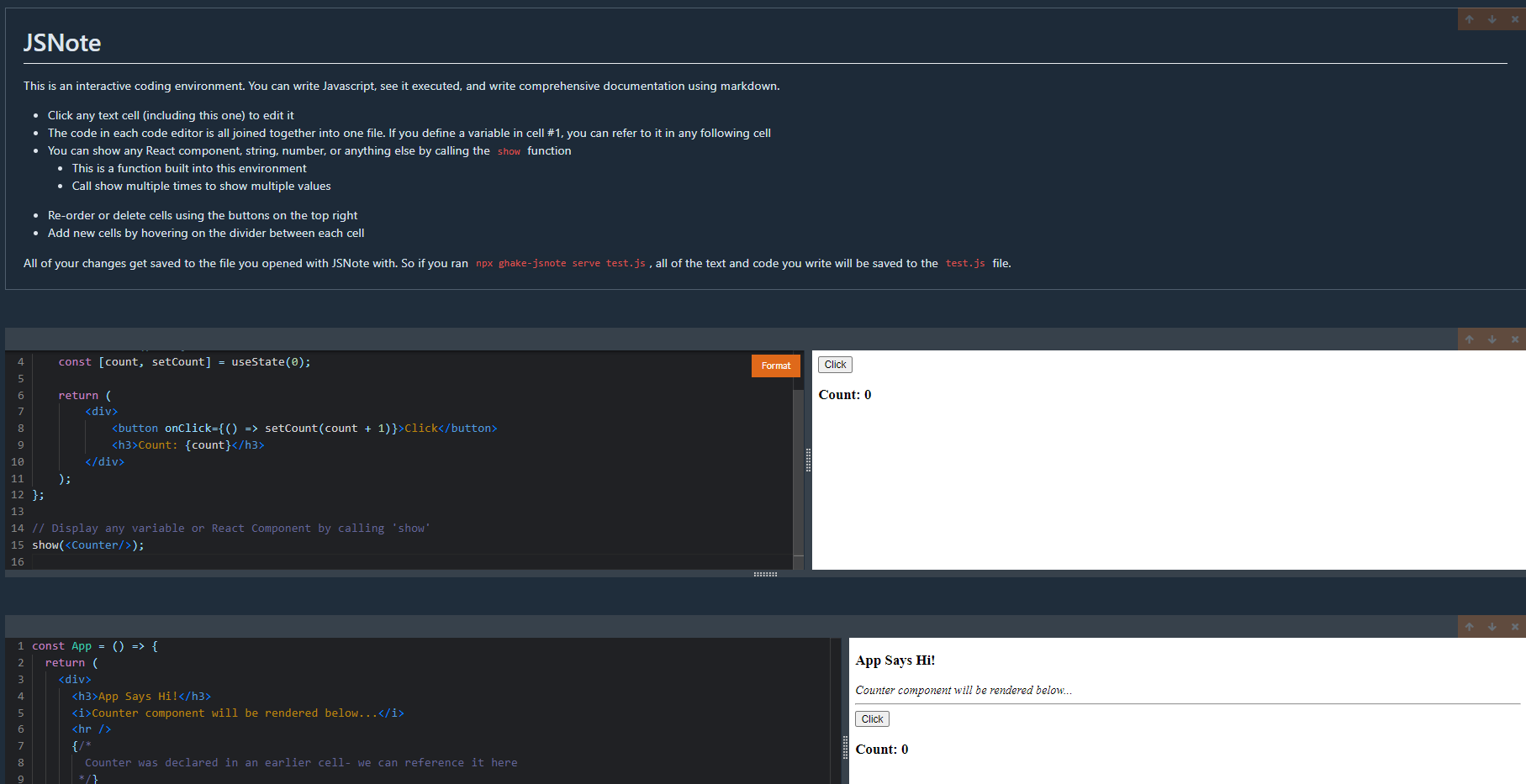Click line number 1 in the App editor gutter
1526x784 pixels.
click(x=20, y=646)
